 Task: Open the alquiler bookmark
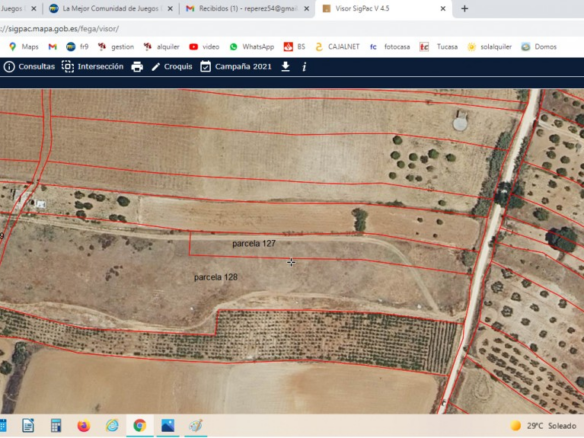tap(161, 47)
